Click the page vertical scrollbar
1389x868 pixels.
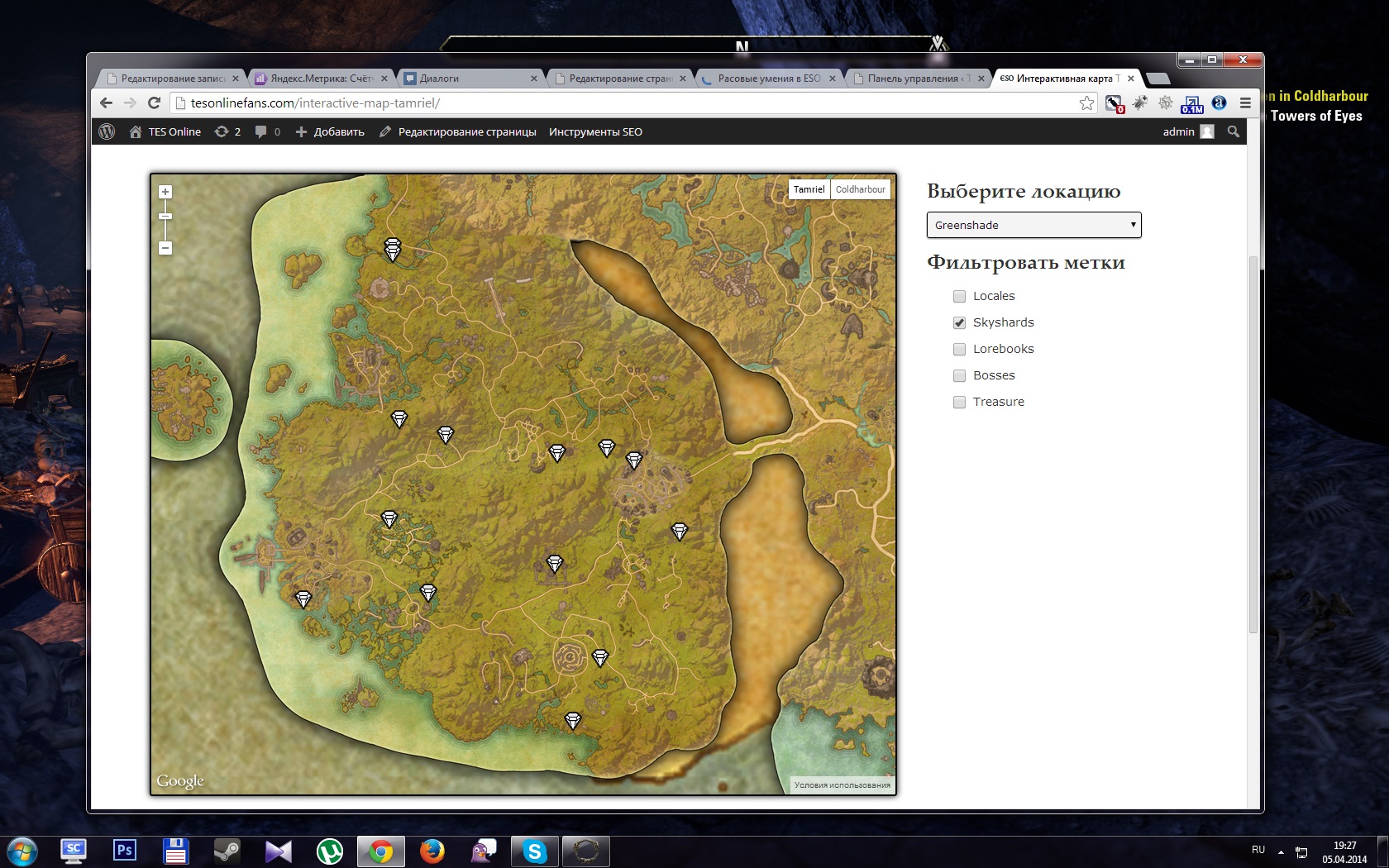point(1253,444)
